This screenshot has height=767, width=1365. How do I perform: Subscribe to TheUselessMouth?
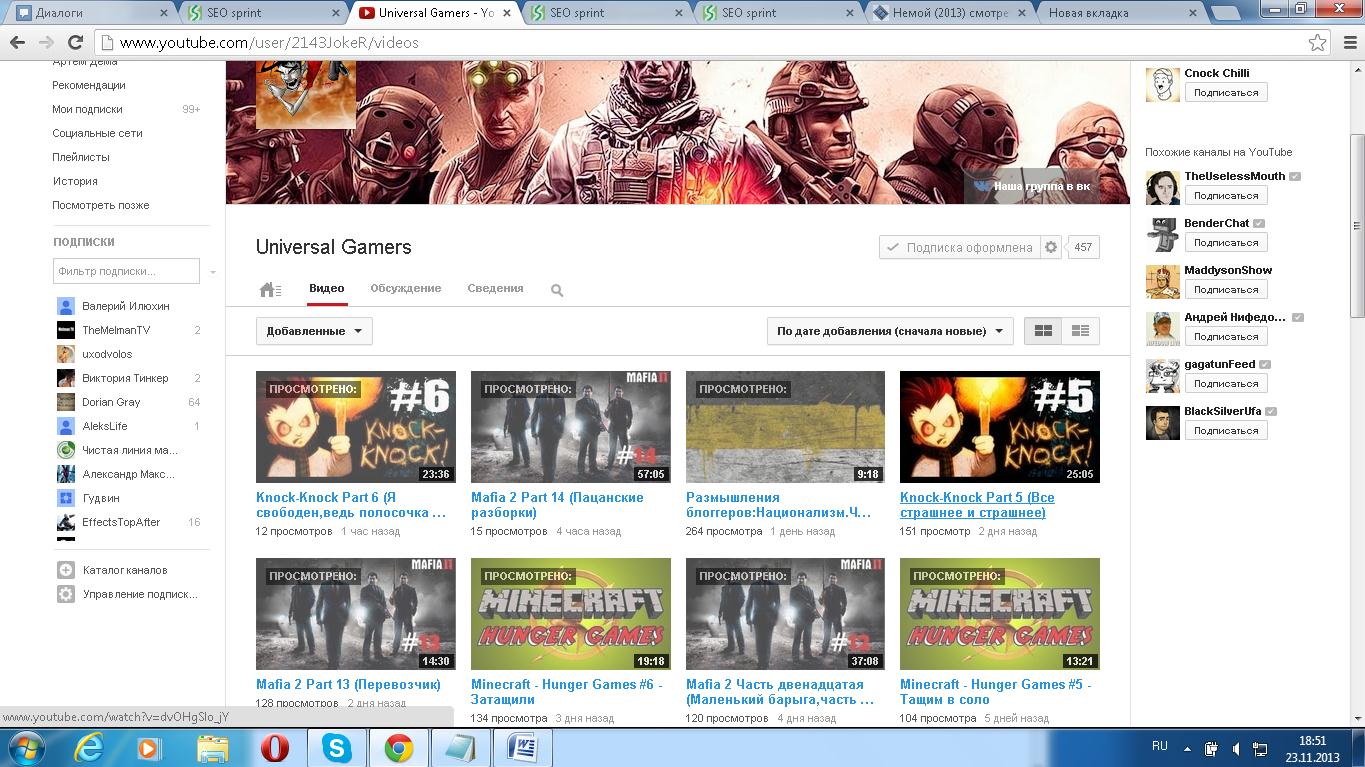click(1226, 195)
